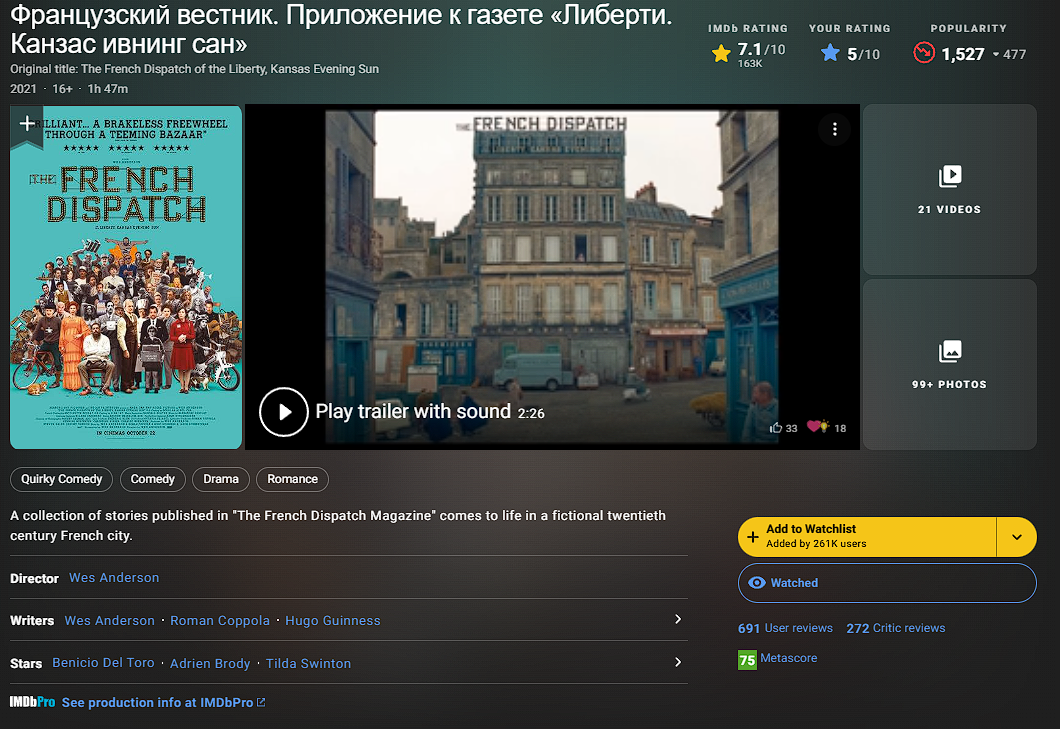Select the Romance genre chip
Viewport: 1060px width, 729px height.
(x=292, y=479)
